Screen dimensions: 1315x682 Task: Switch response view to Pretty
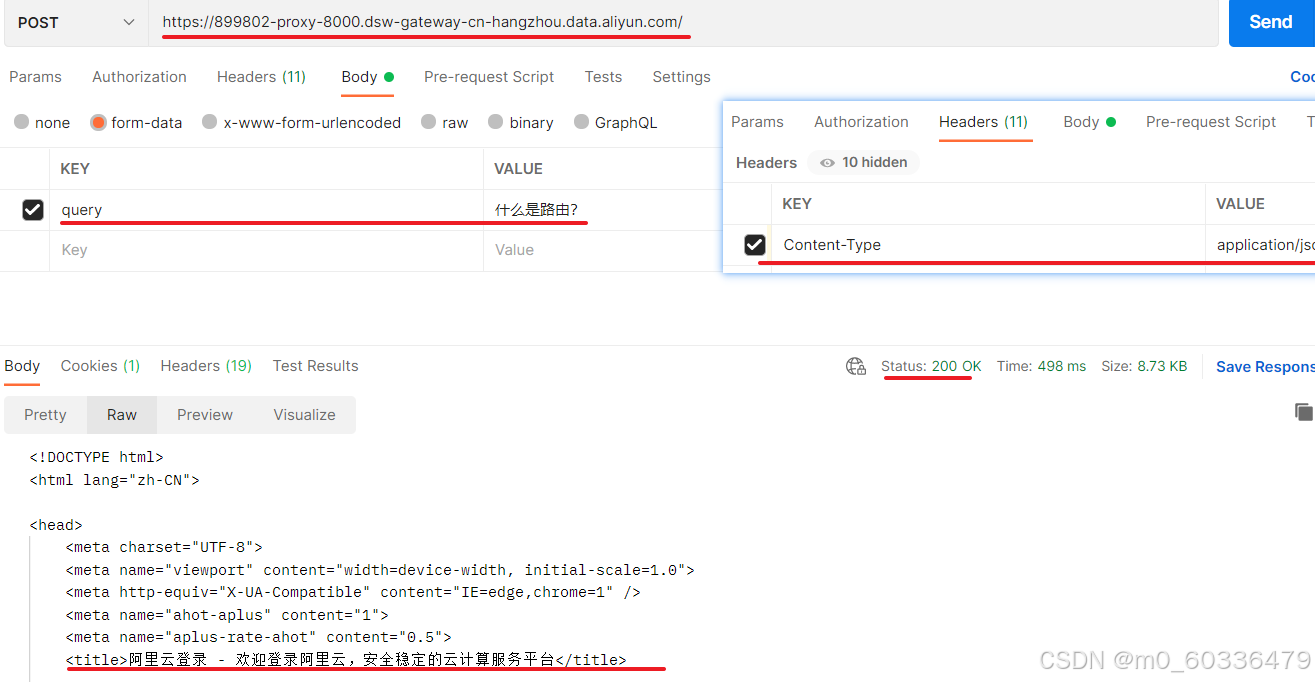pos(45,415)
